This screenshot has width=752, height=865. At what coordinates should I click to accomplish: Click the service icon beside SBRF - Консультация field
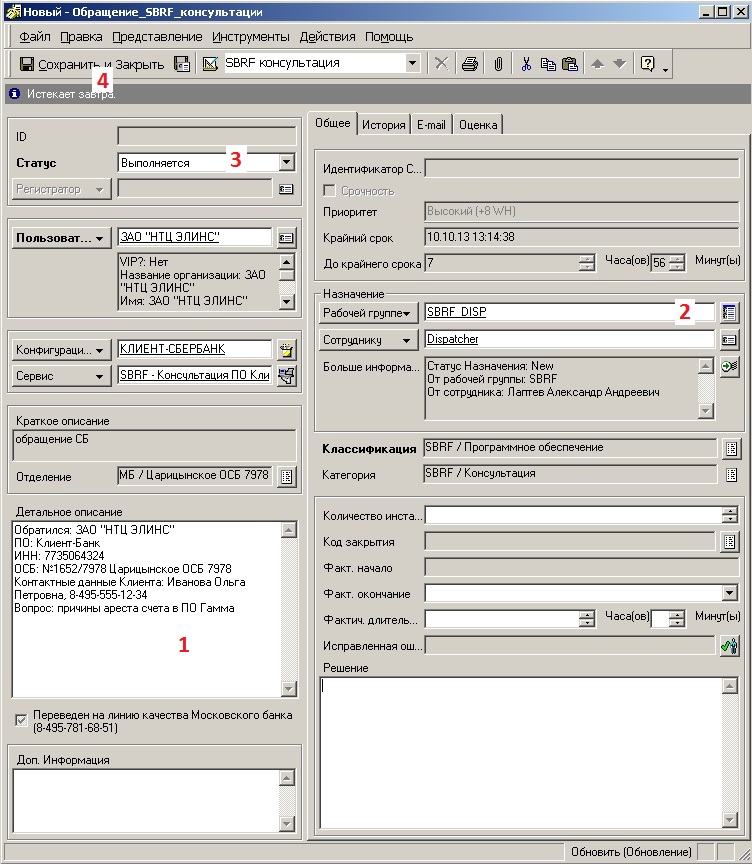point(286,376)
